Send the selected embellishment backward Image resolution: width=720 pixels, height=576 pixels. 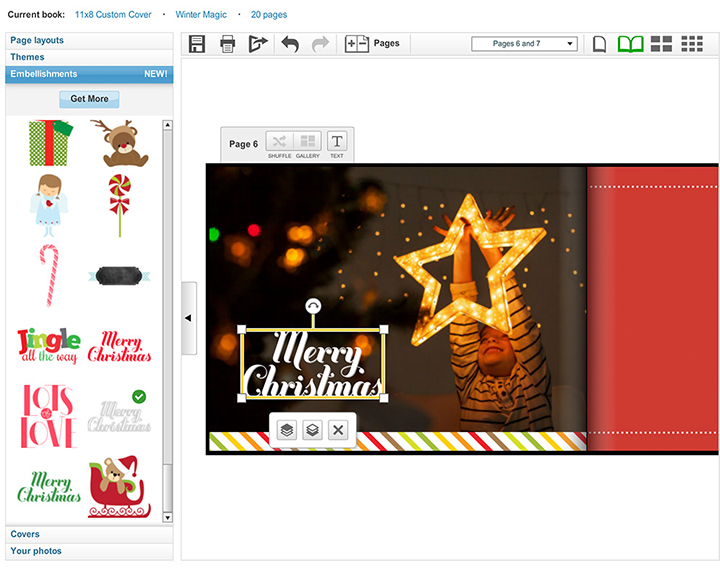pos(312,430)
